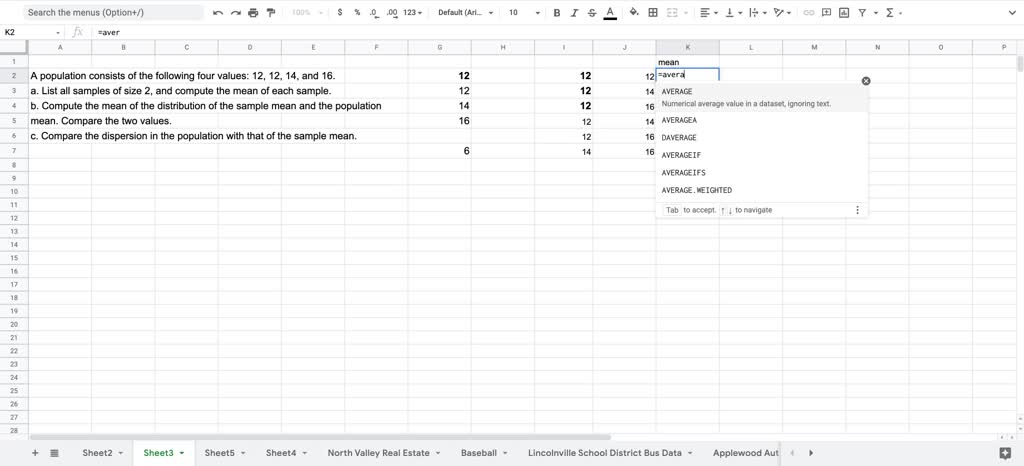Open the font size dropdown
This screenshot has width=1024, height=466.
(524, 13)
